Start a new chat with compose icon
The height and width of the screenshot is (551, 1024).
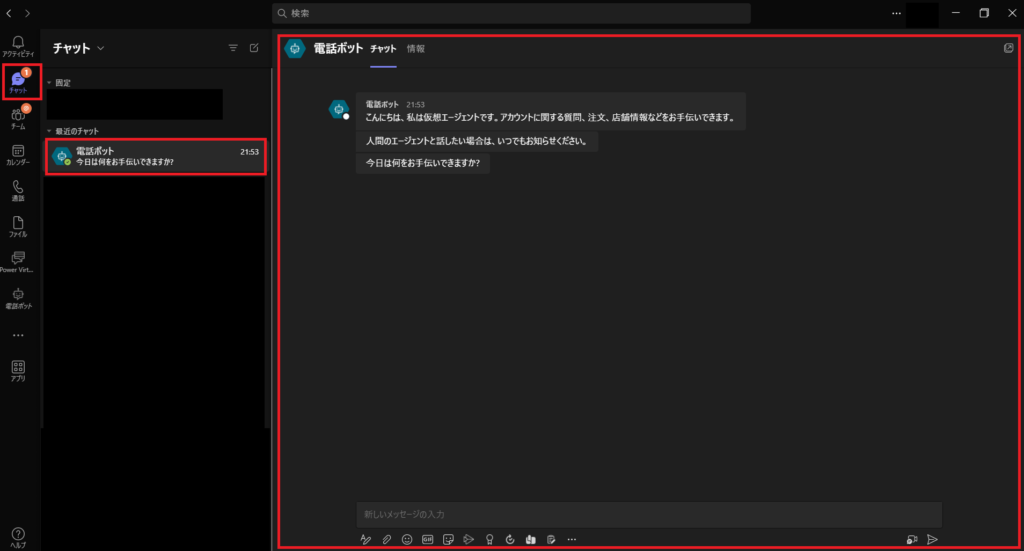254,48
